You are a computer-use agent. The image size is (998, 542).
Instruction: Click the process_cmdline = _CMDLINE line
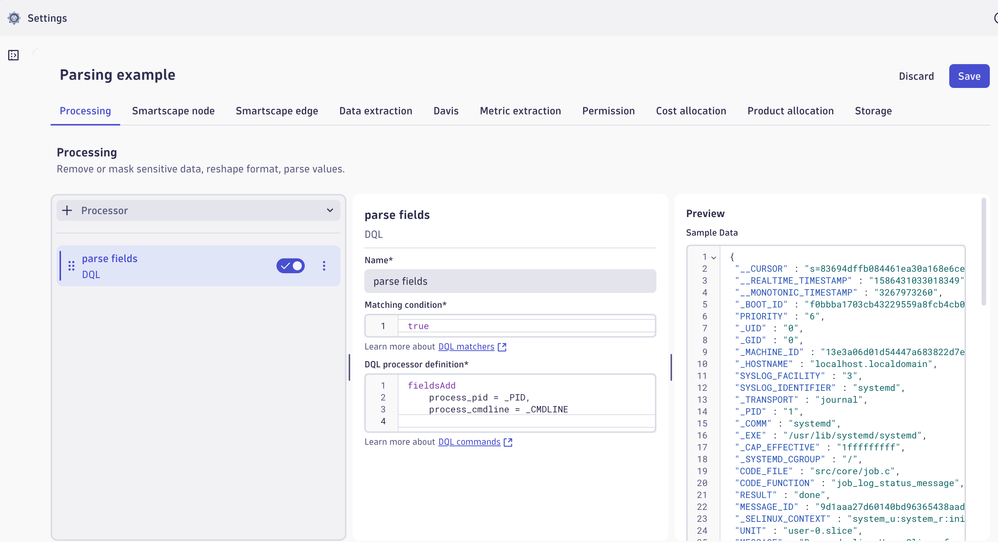click(498, 410)
